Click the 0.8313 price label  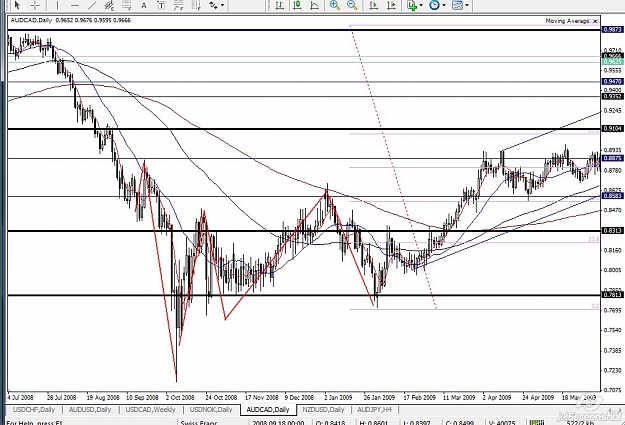(x=613, y=230)
